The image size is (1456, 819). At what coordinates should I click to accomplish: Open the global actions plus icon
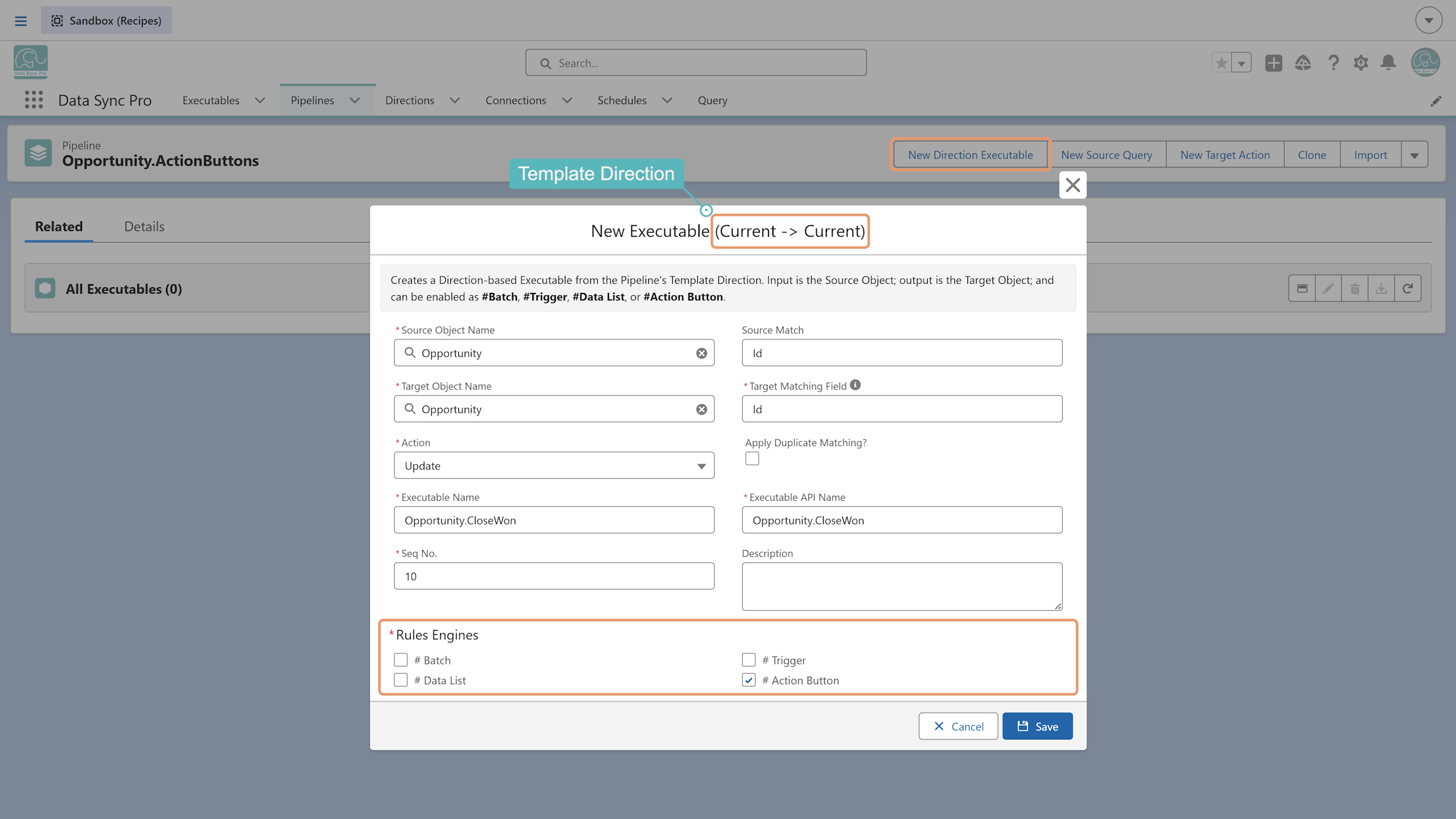click(1273, 63)
